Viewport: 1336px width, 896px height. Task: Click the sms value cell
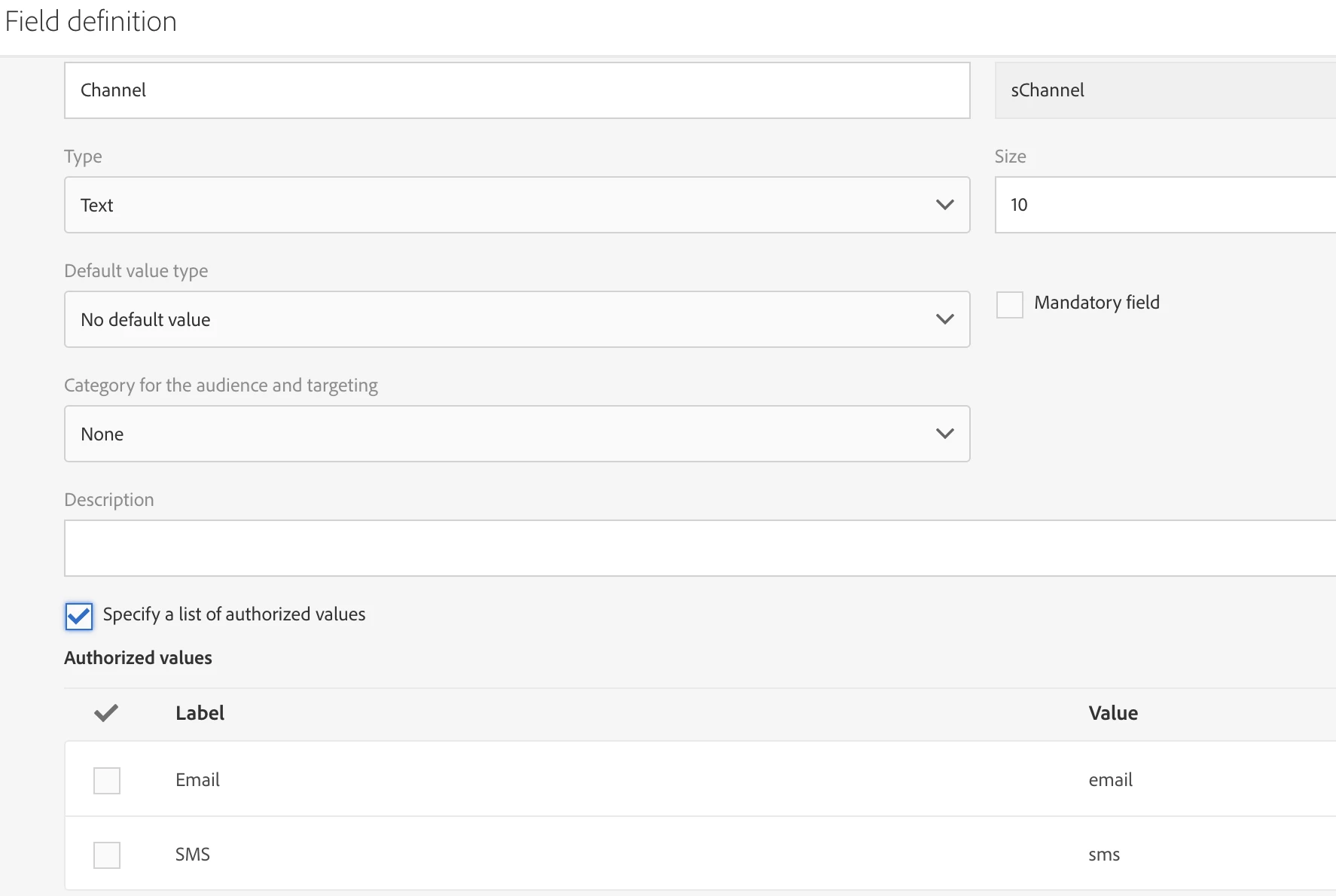click(x=1103, y=855)
